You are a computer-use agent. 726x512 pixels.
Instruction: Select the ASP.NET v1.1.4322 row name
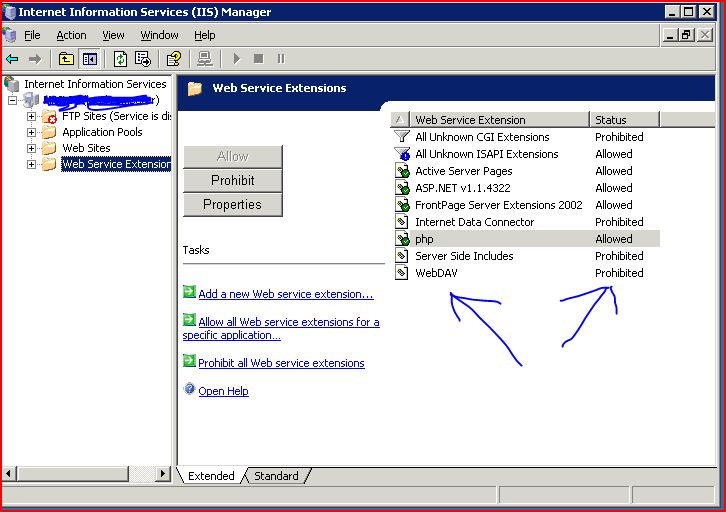(x=463, y=188)
